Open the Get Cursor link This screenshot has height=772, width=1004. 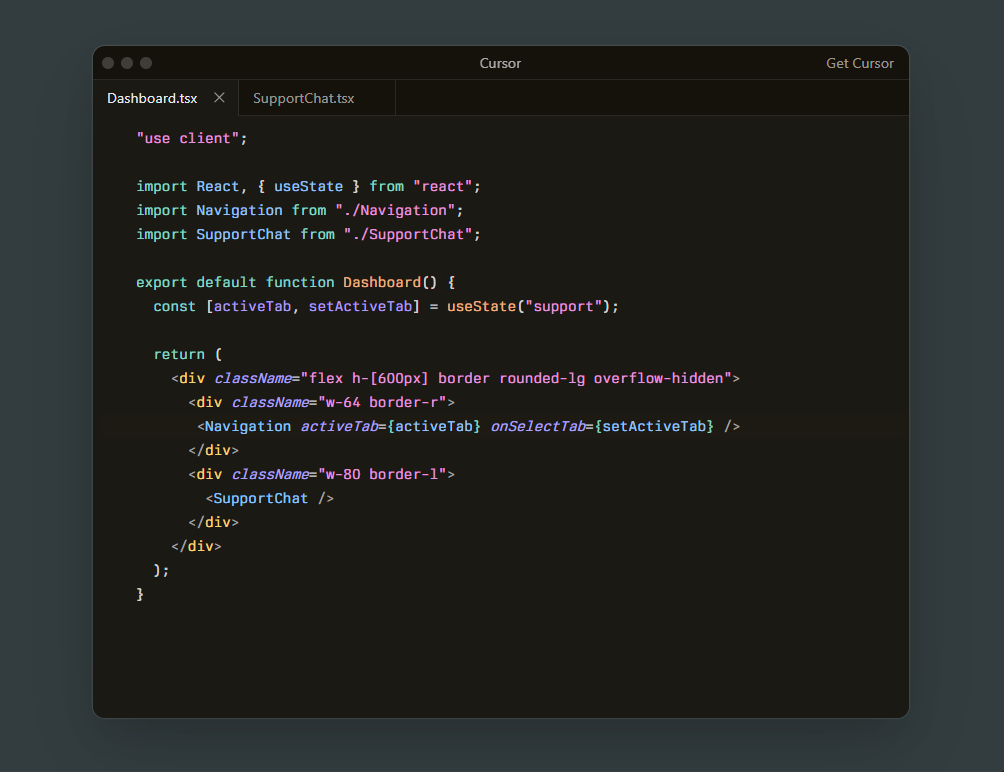[x=859, y=63]
